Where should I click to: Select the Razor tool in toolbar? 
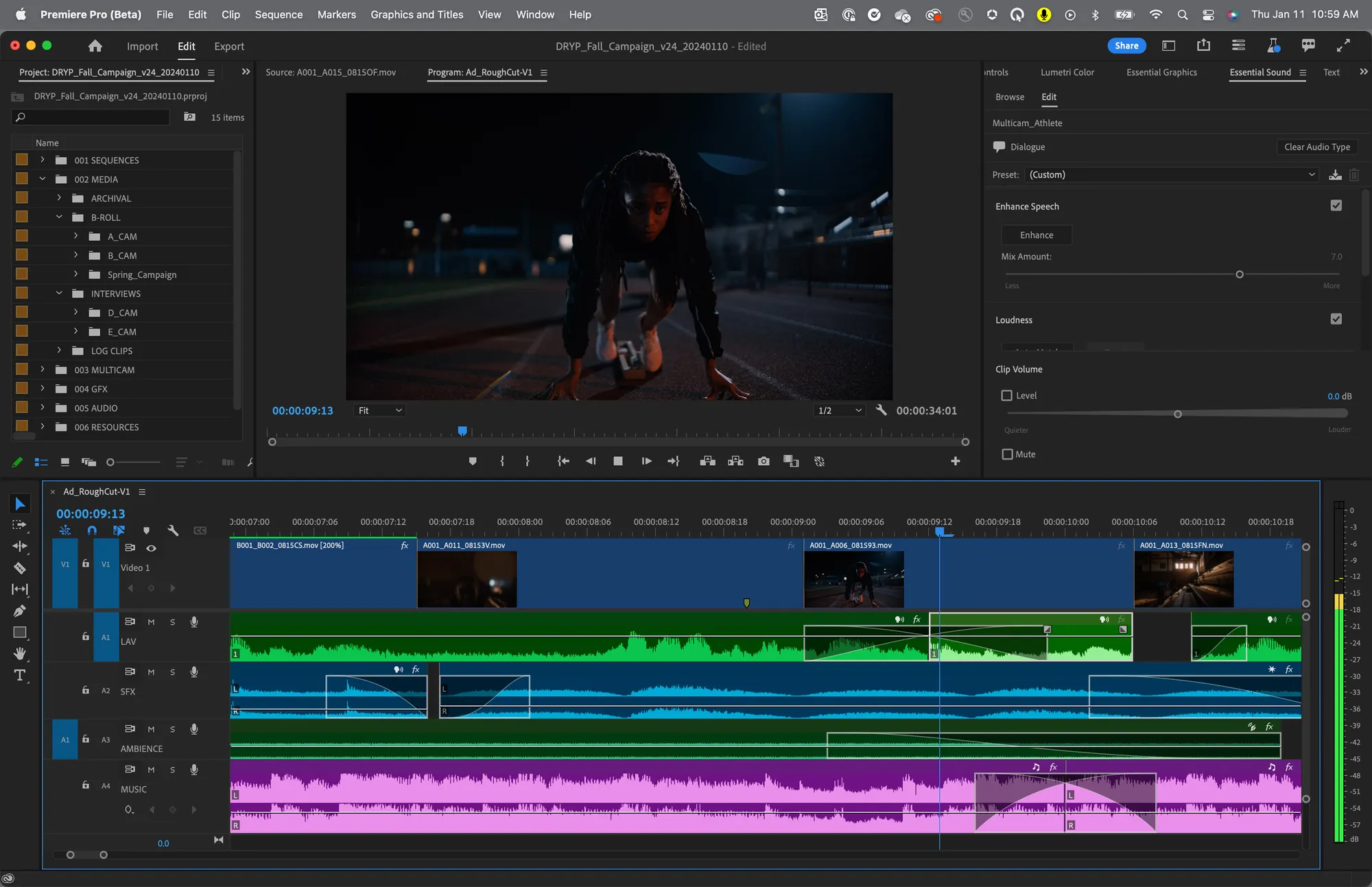pyautogui.click(x=18, y=567)
